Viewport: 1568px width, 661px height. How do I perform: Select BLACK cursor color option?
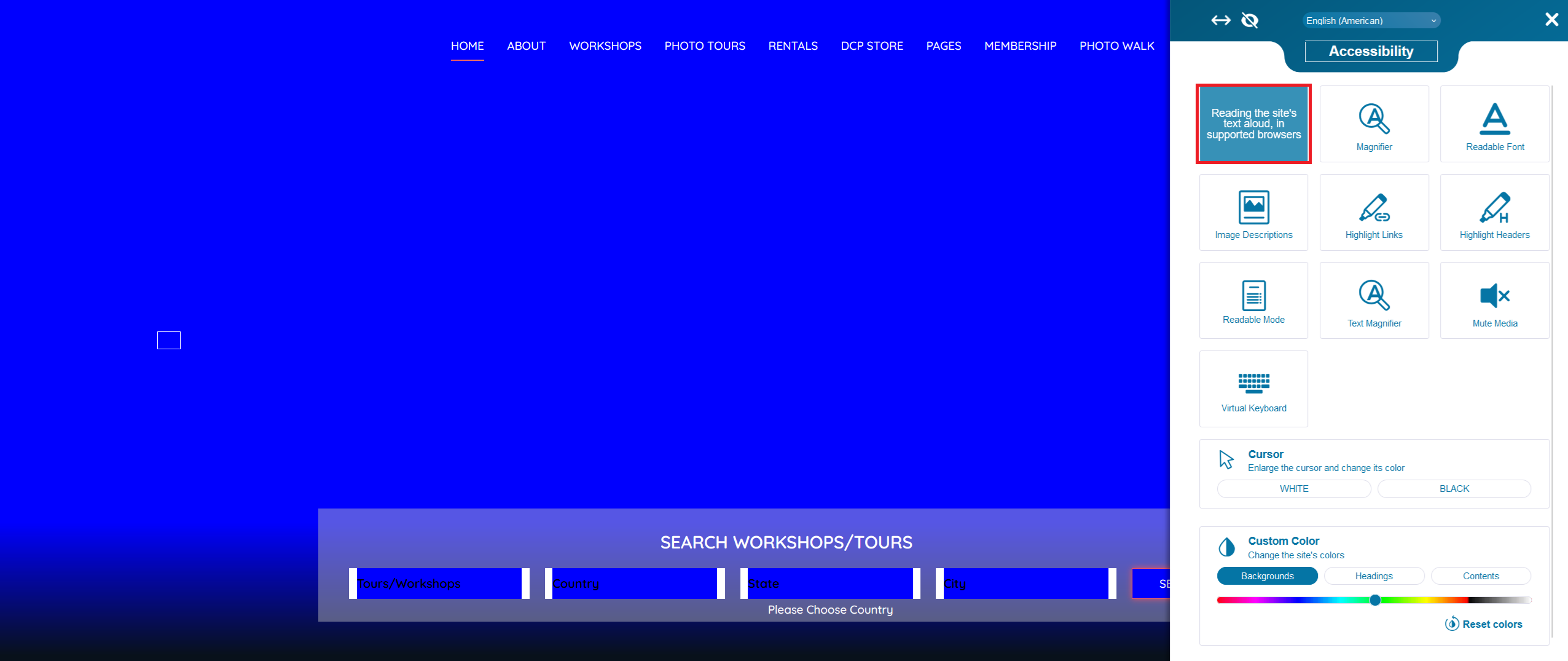click(x=1454, y=489)
